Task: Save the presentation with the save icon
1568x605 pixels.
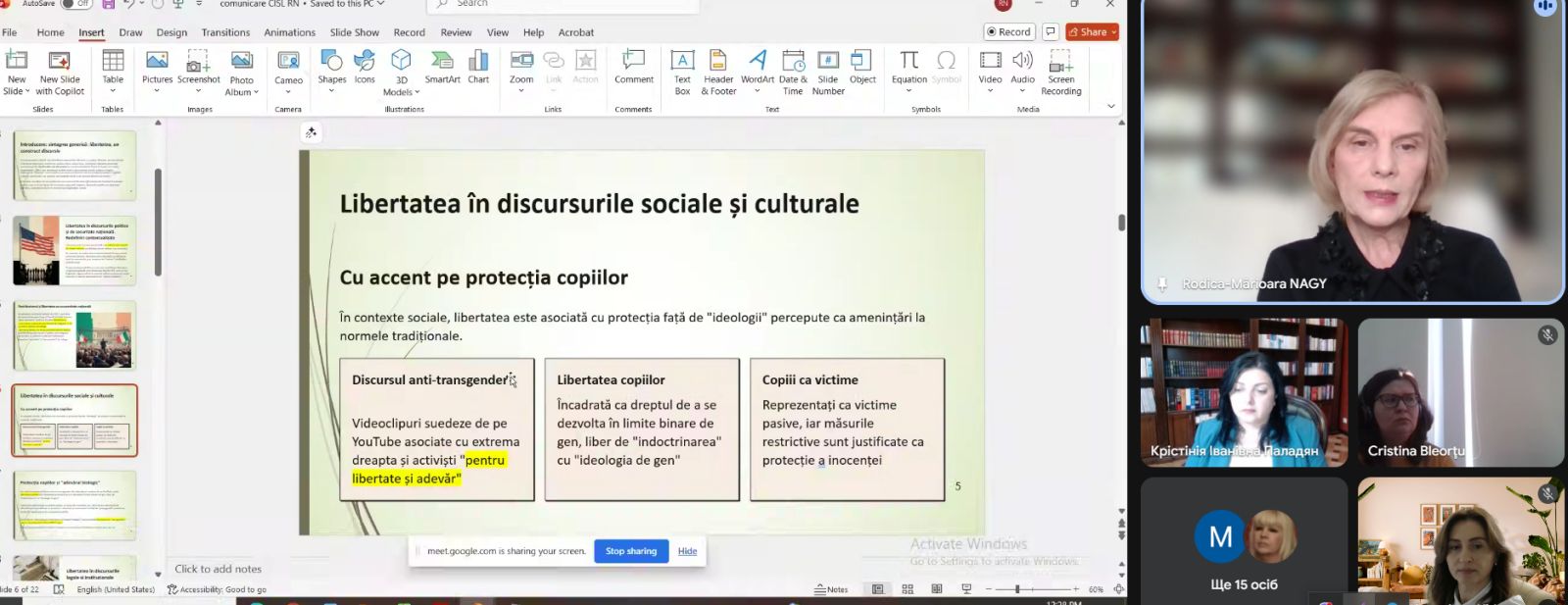Action: [x=108, y=4]
